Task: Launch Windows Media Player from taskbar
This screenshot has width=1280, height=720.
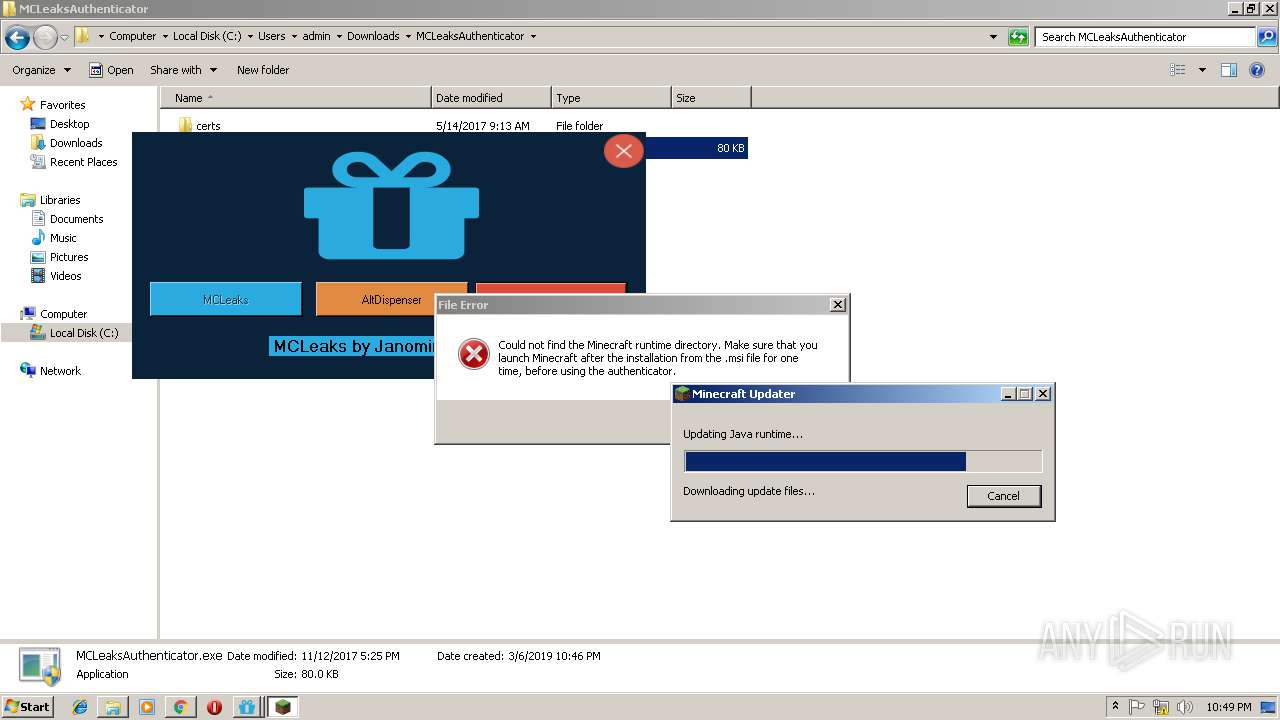Action: 147,707
